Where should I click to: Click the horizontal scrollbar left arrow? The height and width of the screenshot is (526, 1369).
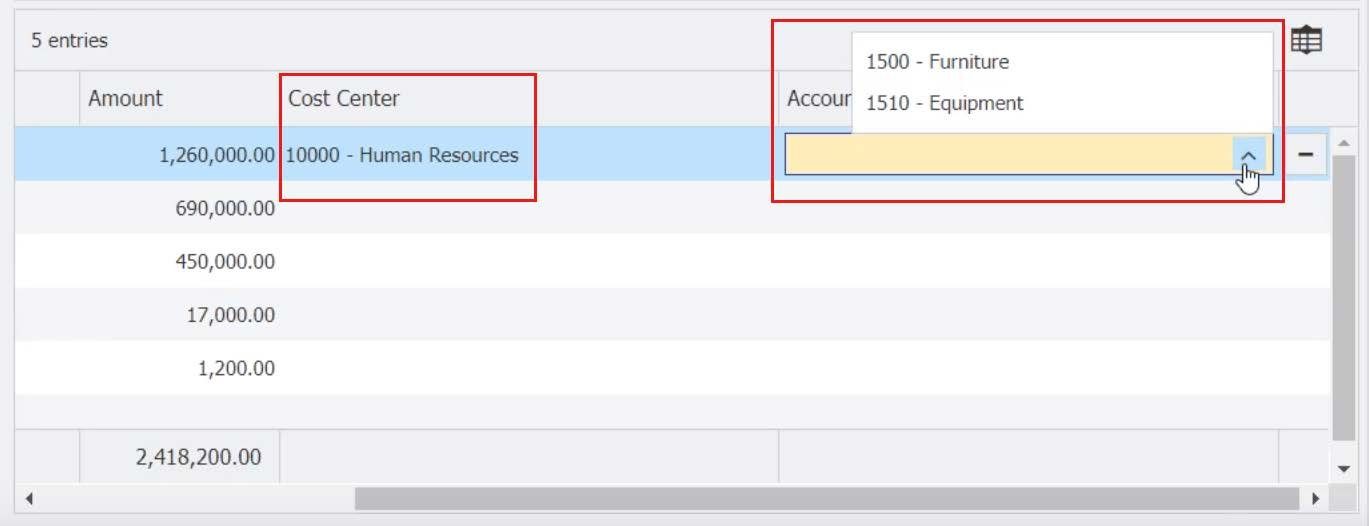pyautogui.click(x=29, y=498)
